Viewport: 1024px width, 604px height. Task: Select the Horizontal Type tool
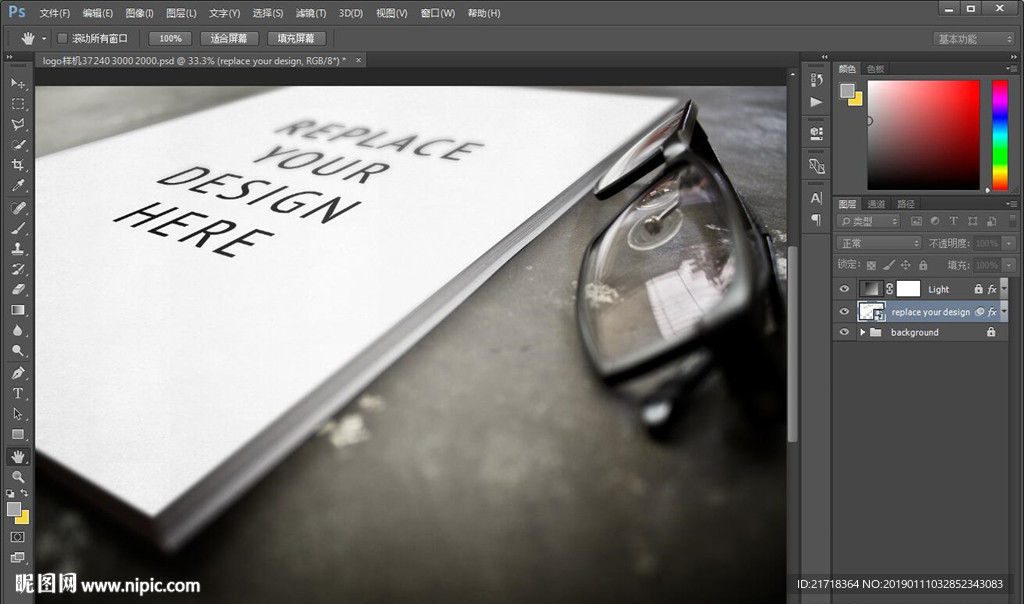(18, 393)
